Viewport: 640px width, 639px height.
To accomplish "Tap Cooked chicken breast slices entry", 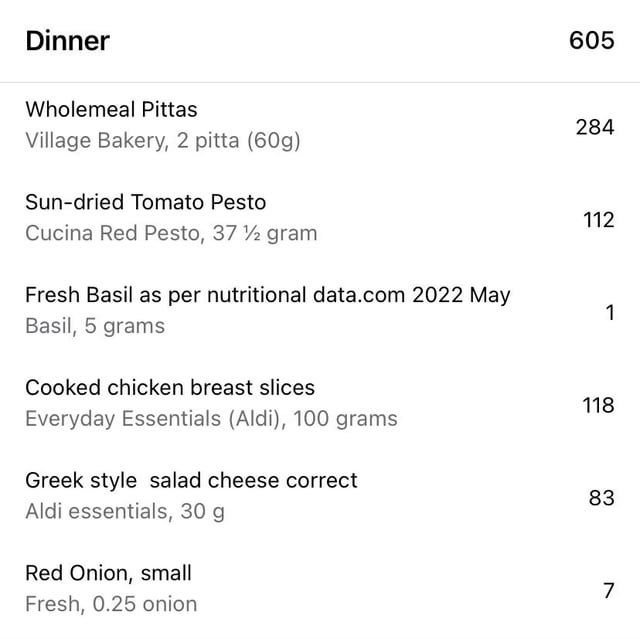I will 320,403.
